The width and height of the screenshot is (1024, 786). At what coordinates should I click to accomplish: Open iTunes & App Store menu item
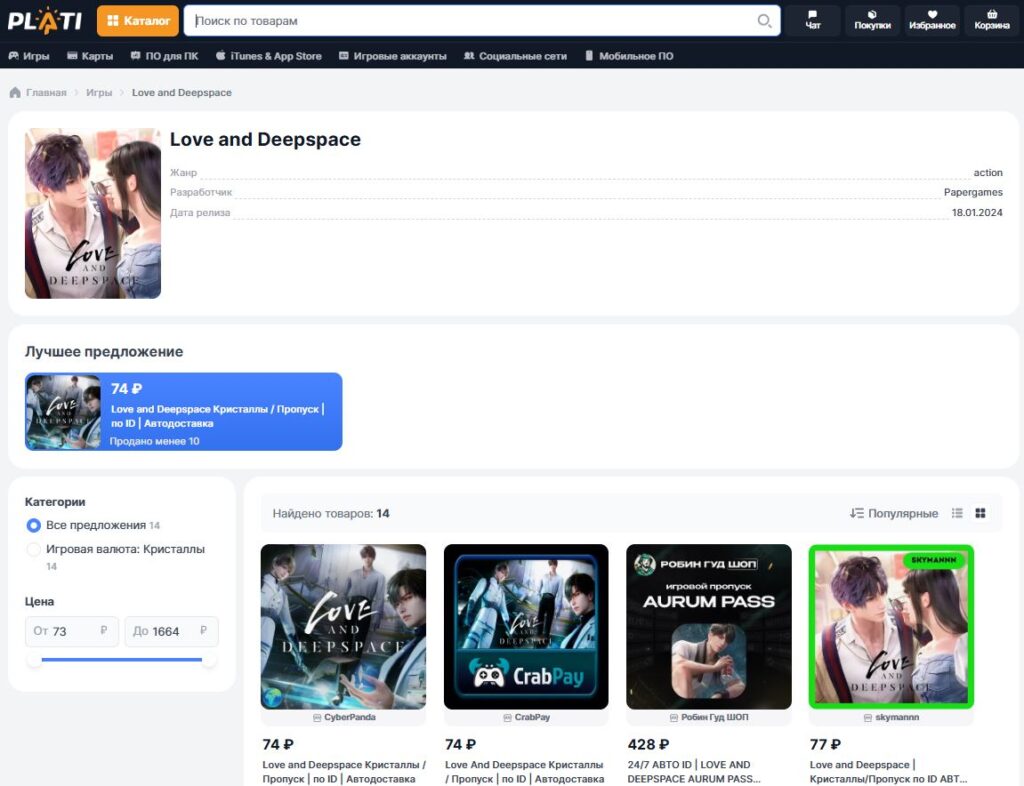tap(268, 56)
